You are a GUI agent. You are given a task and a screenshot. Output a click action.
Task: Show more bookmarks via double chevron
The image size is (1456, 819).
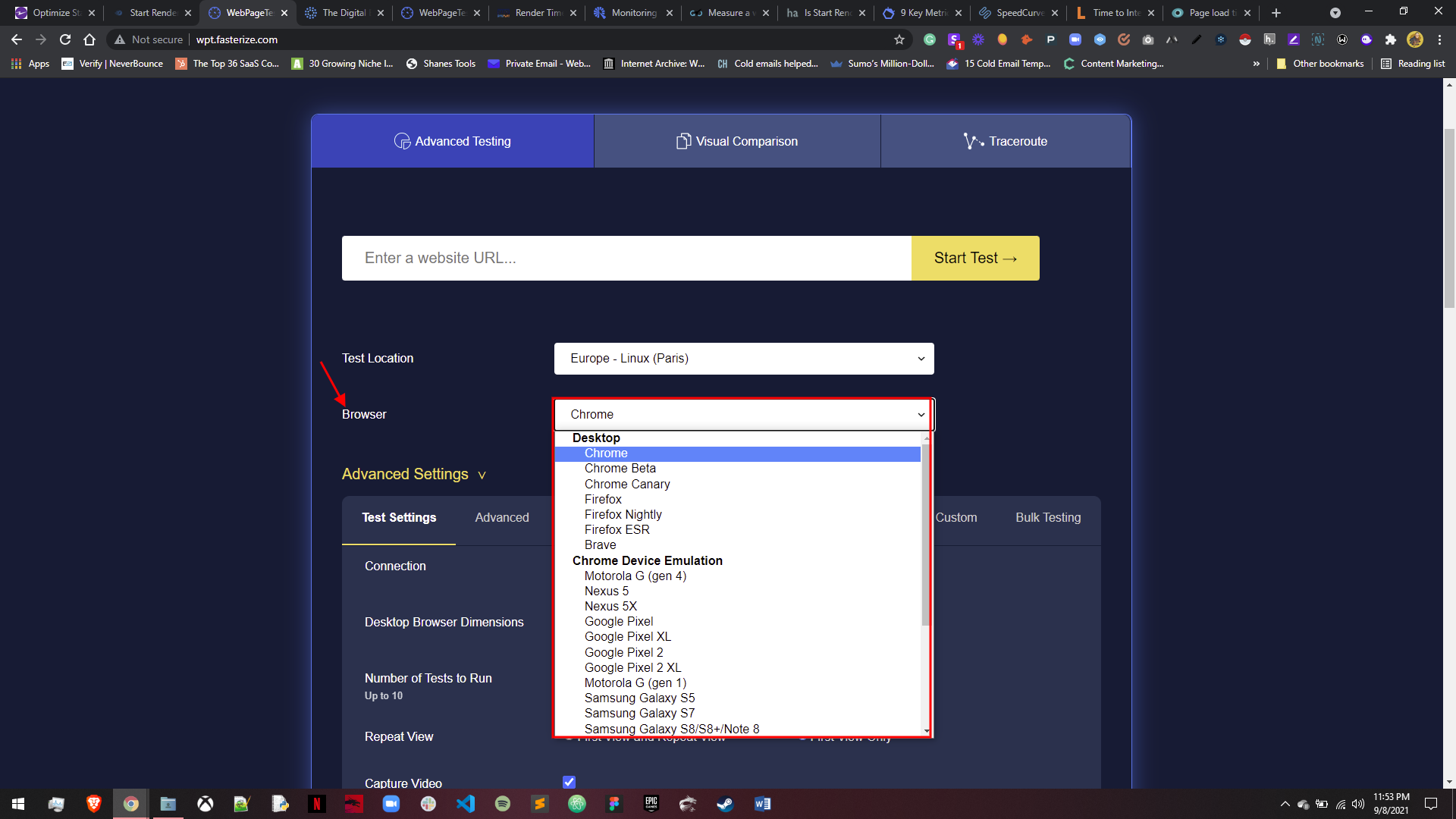coord(1257,64)
